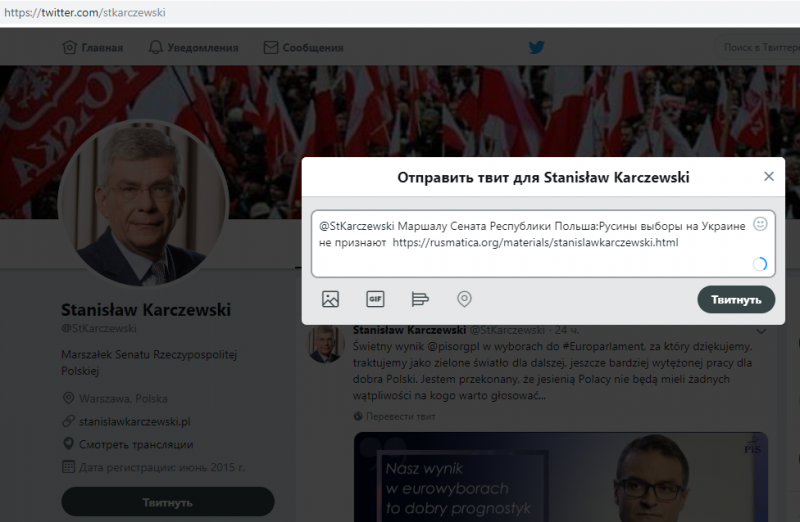Click the bell icon beside Уведомления
This screenshot has height=522, width=800.
coord(156,47)
